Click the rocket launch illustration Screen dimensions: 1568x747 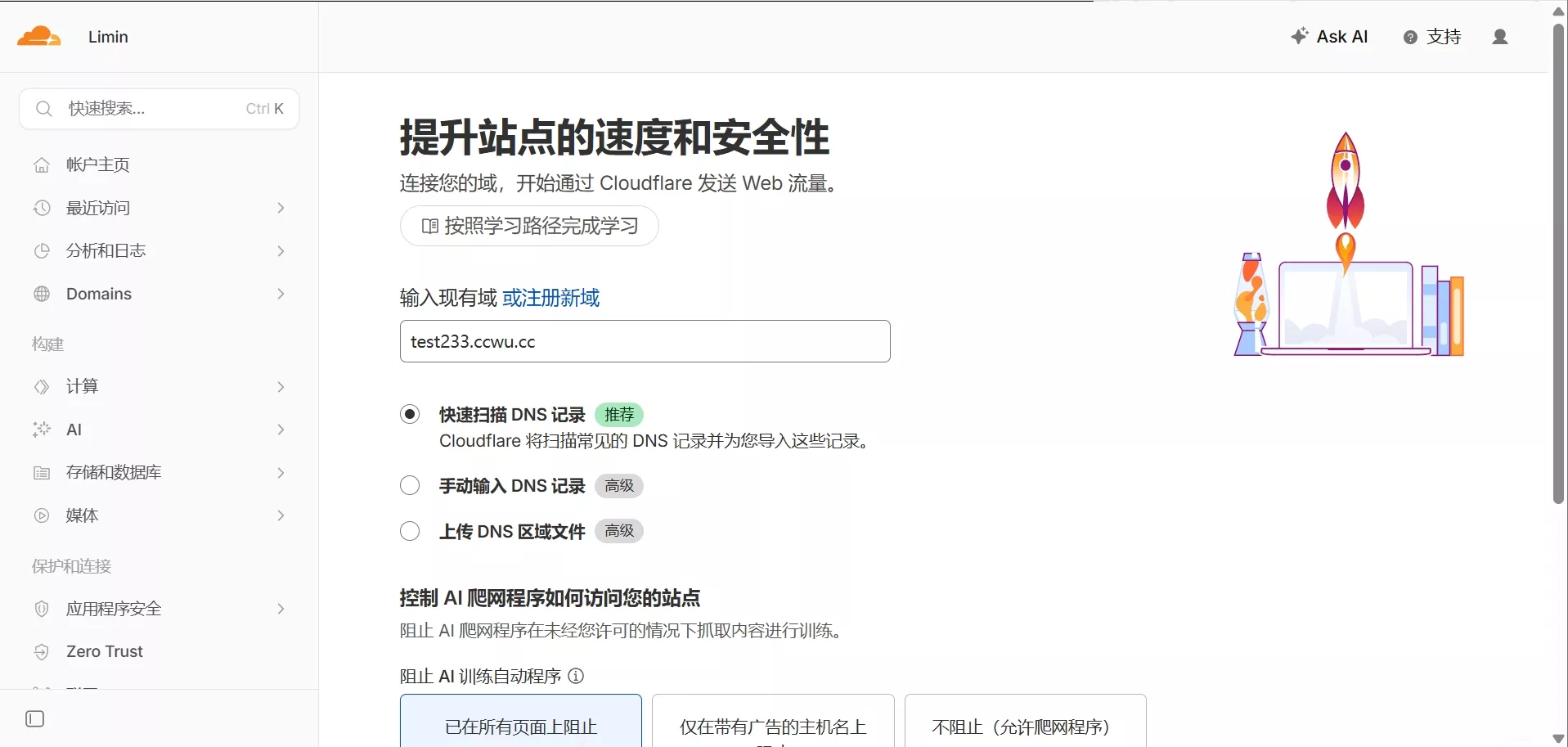[1350, 244]
